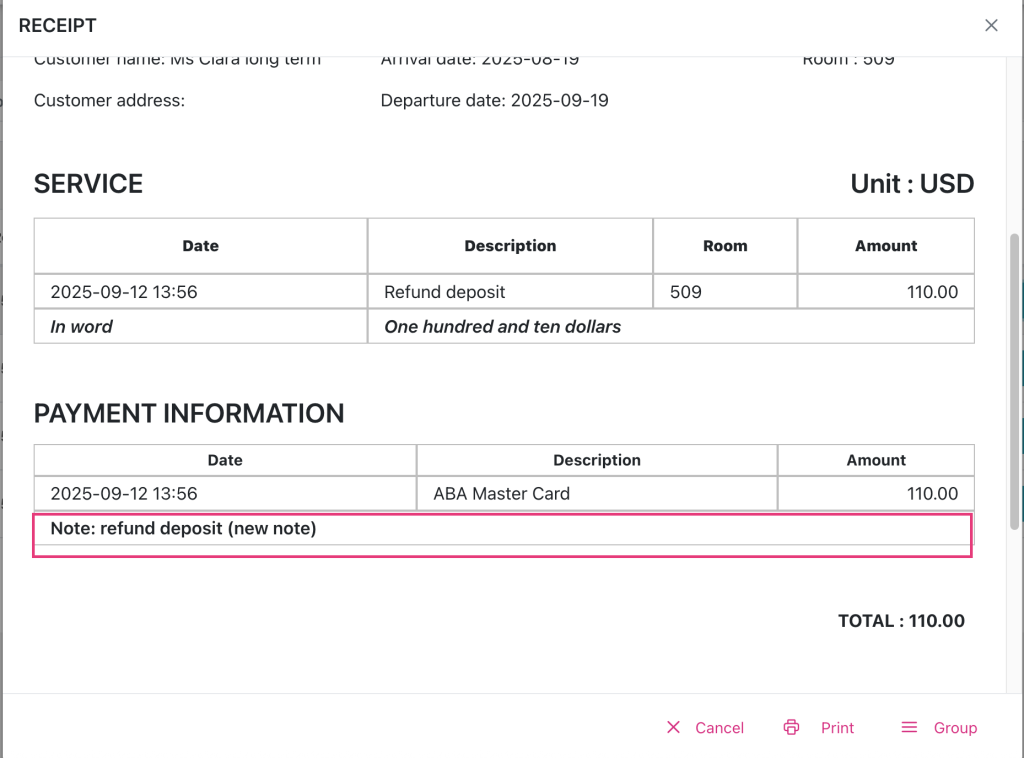
Task: Click the printer icon in the footer
Action: tap(791, 727)
